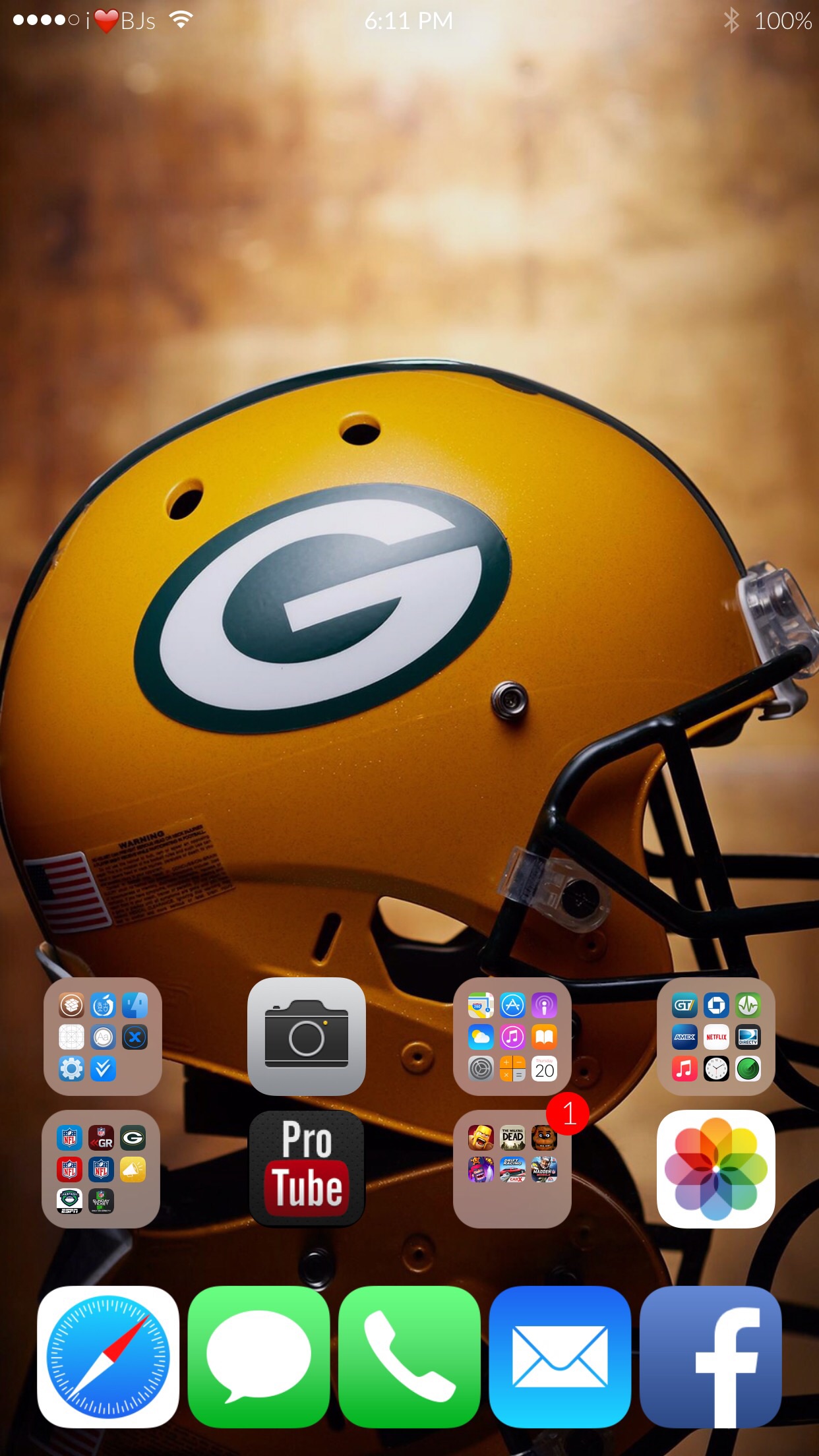Screen dimensions: 819x1456
Task: Launch Facebook from the dock
Action: click(711, 1356)
